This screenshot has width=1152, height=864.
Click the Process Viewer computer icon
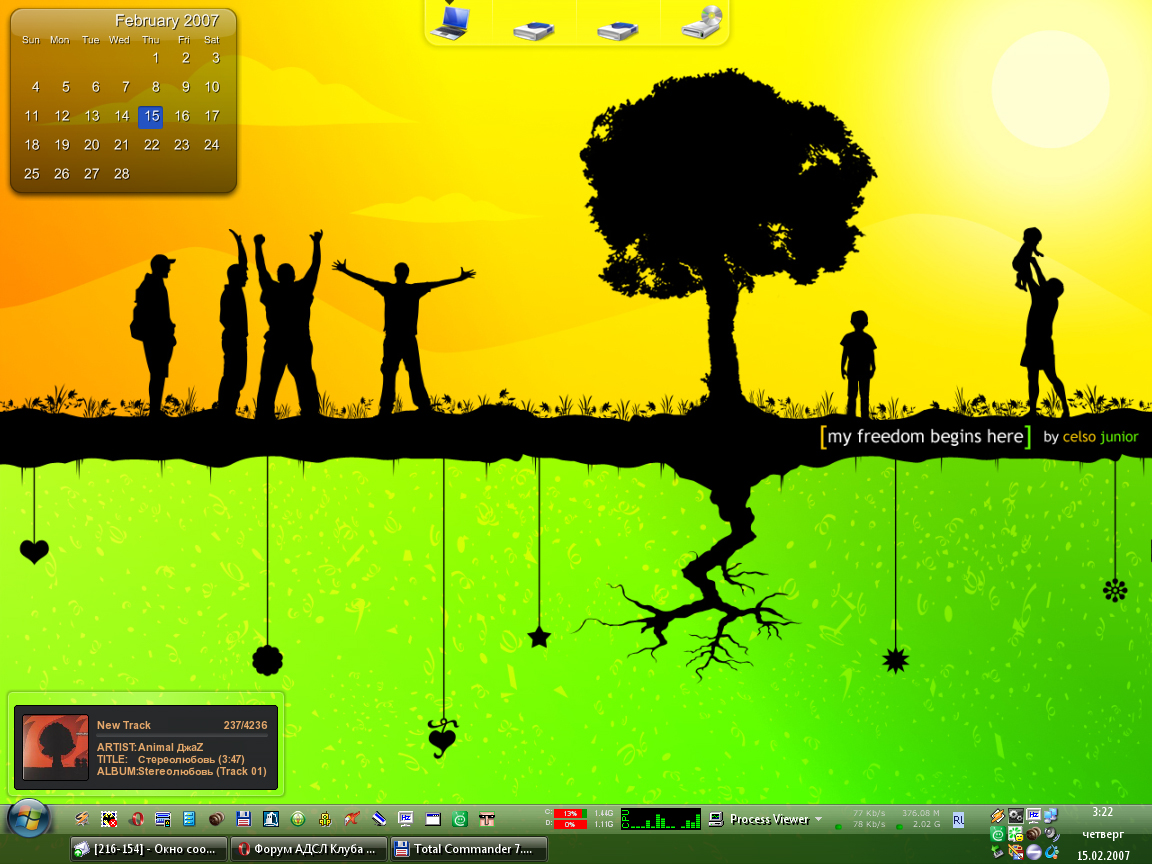[716, 819]
